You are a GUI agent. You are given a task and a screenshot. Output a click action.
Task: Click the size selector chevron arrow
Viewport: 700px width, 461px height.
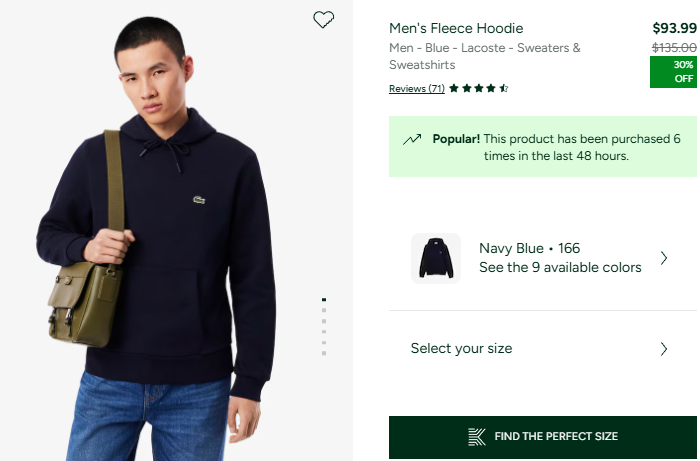tap(663, 349)
